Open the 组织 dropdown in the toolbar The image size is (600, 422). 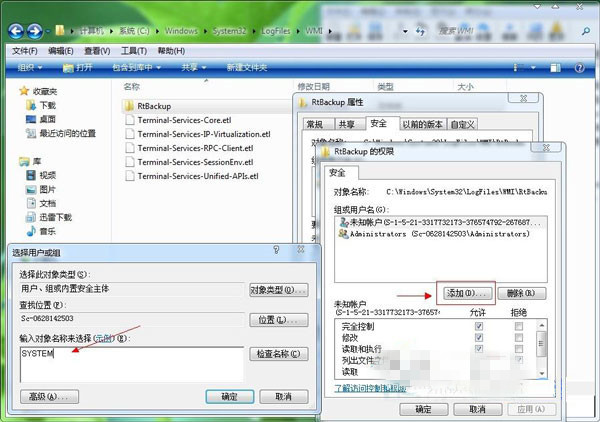coord(32,67)
